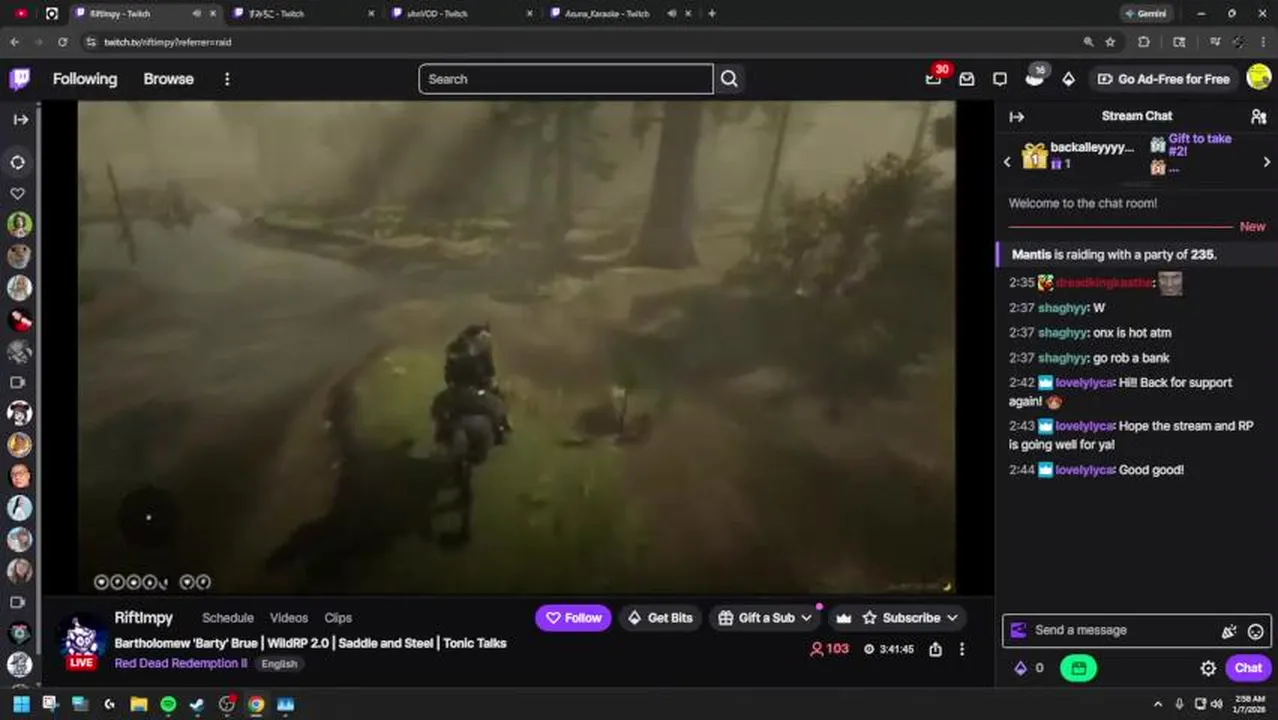
Task: Click the English language tag
Action: click(x=279, y=664)
